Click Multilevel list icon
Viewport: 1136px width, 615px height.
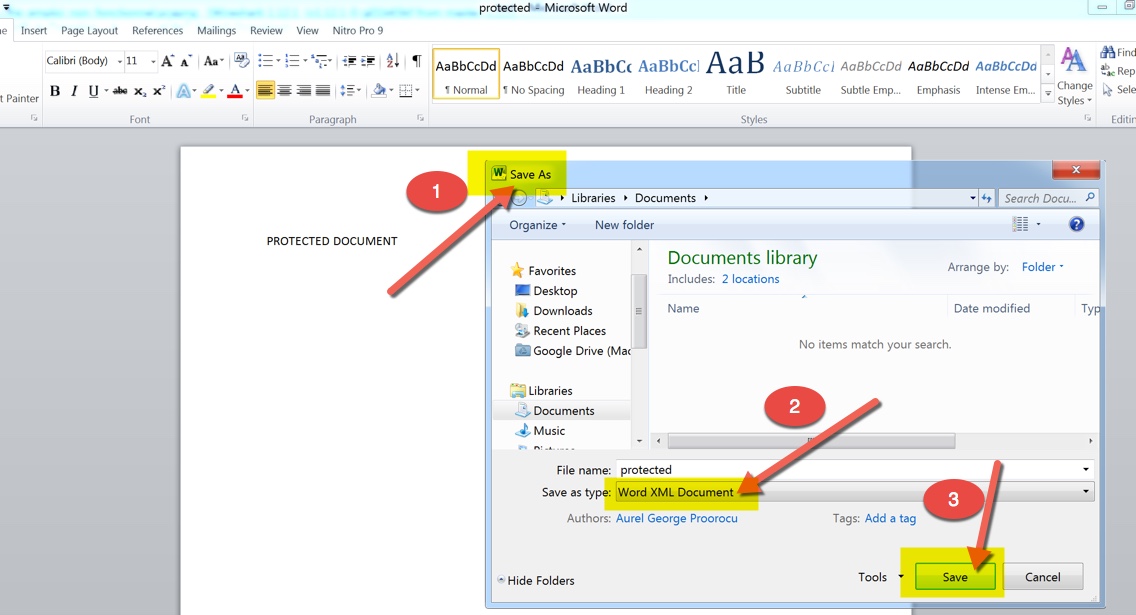tap(320, 61)
